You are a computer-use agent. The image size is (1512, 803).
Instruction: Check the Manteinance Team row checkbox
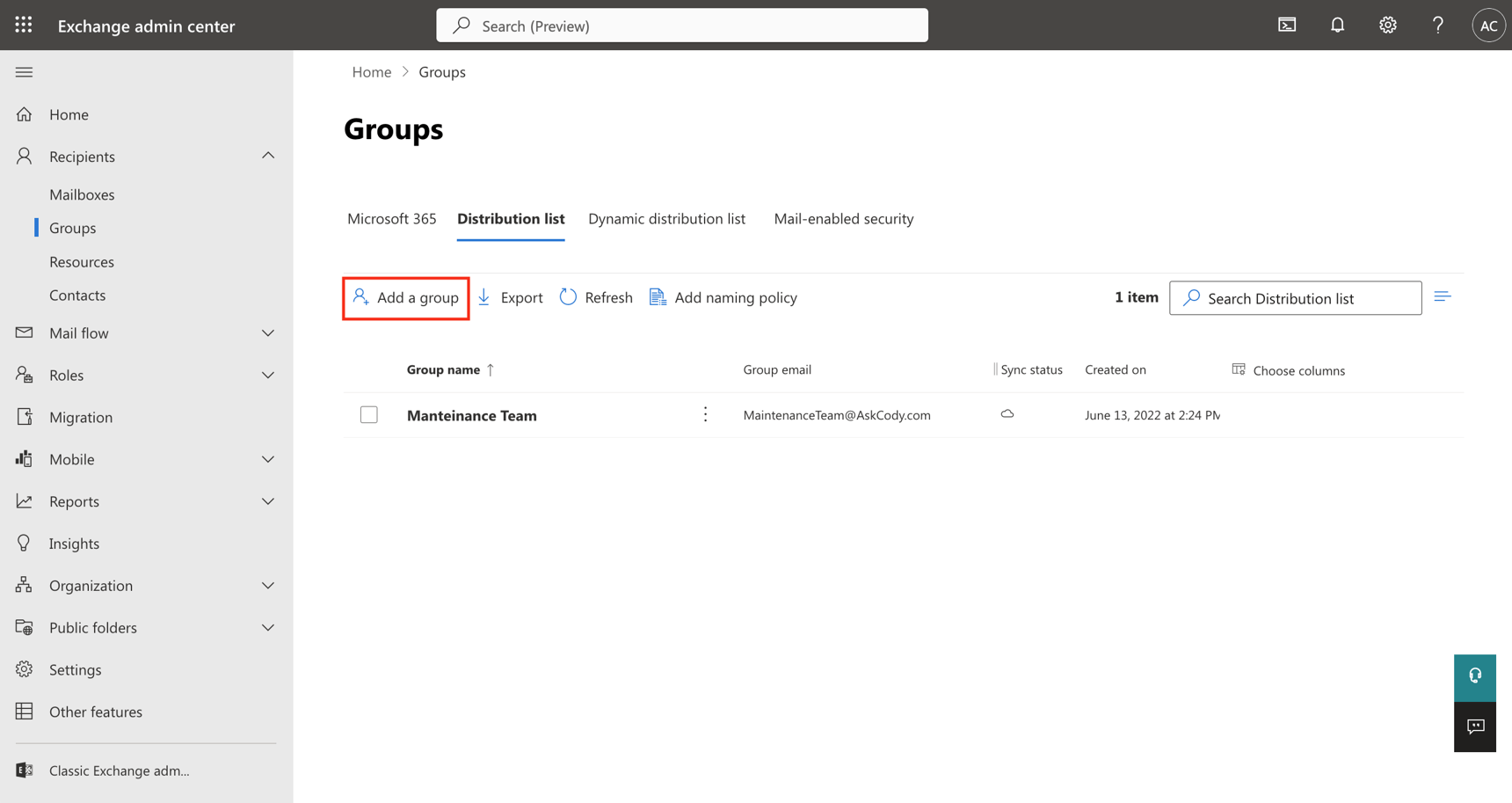(368, 414)
